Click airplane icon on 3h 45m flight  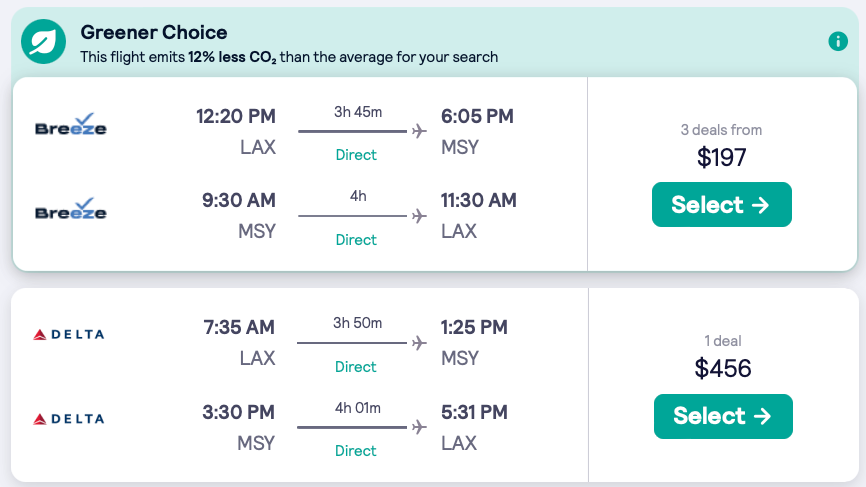tap(418, 131)
